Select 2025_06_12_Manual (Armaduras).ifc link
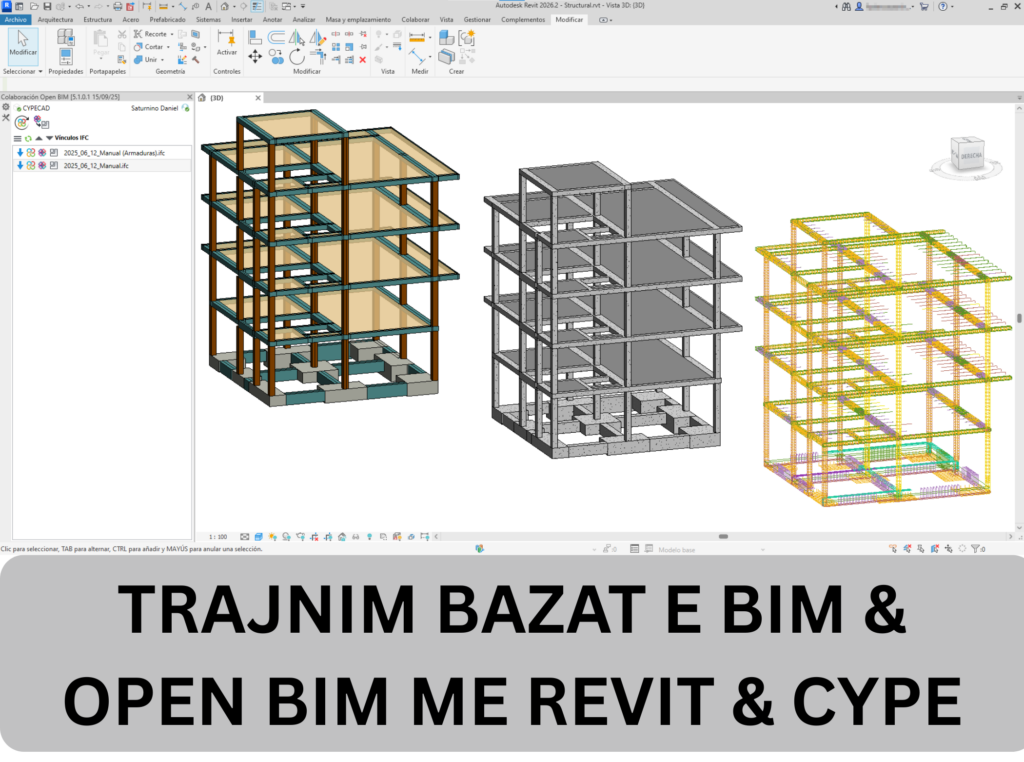 click(x=113, y=152)
